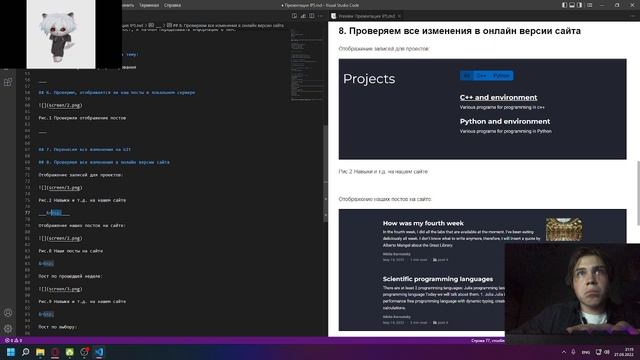The width and height of the screenshot is (640, 360).
Task: Toggle the primary side bar layout icon
Action: coord(564,5)
